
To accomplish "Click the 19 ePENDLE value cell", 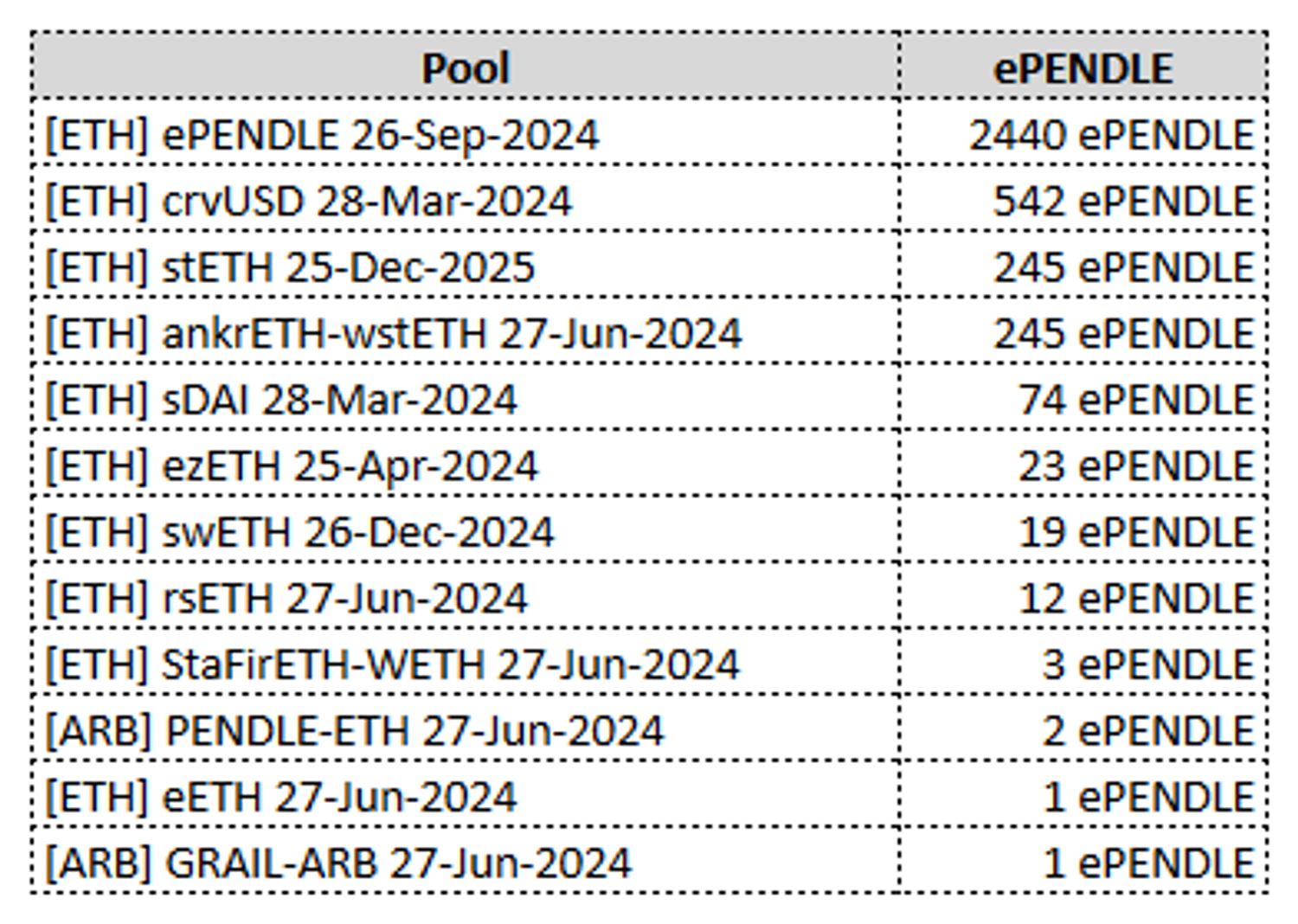I will (x=1135, y=532).
